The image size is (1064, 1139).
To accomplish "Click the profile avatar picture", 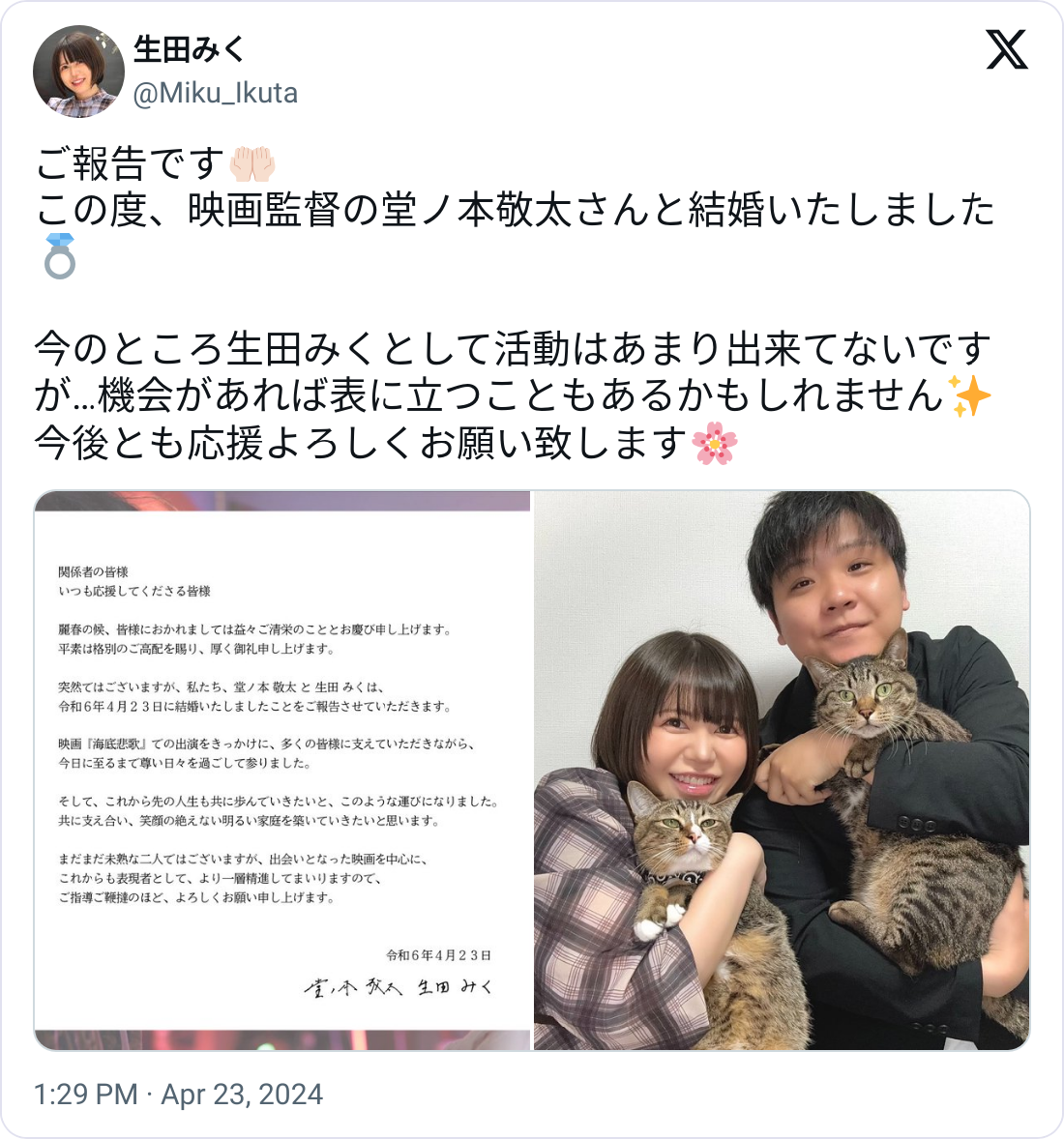I will pos(78,72).
